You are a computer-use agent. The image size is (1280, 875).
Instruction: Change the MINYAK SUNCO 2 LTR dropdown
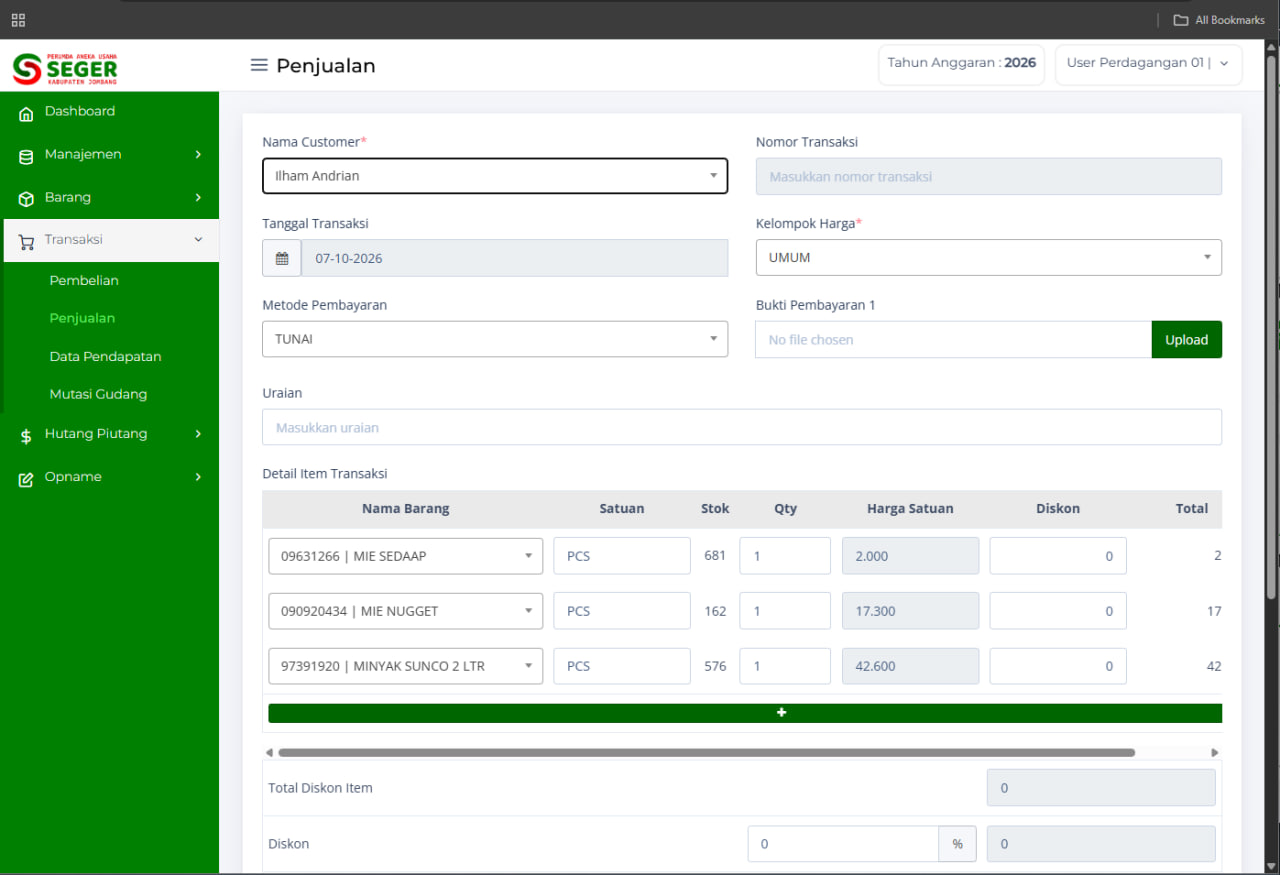click(406, 666)
